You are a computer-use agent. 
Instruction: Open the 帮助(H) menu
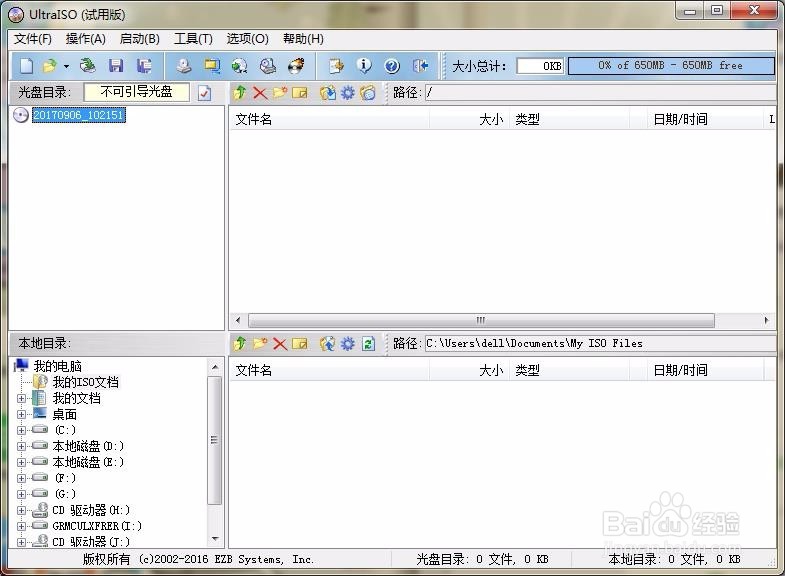pyautogui.click(x=303, y=39)
